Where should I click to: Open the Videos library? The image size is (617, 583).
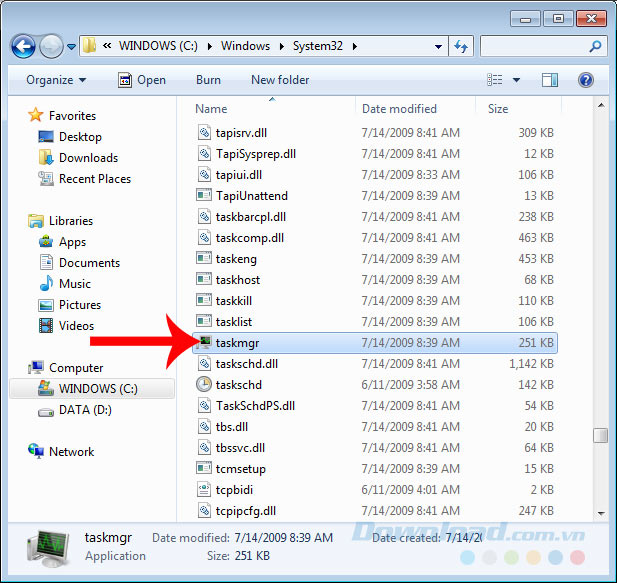click(x=67, y=326)
